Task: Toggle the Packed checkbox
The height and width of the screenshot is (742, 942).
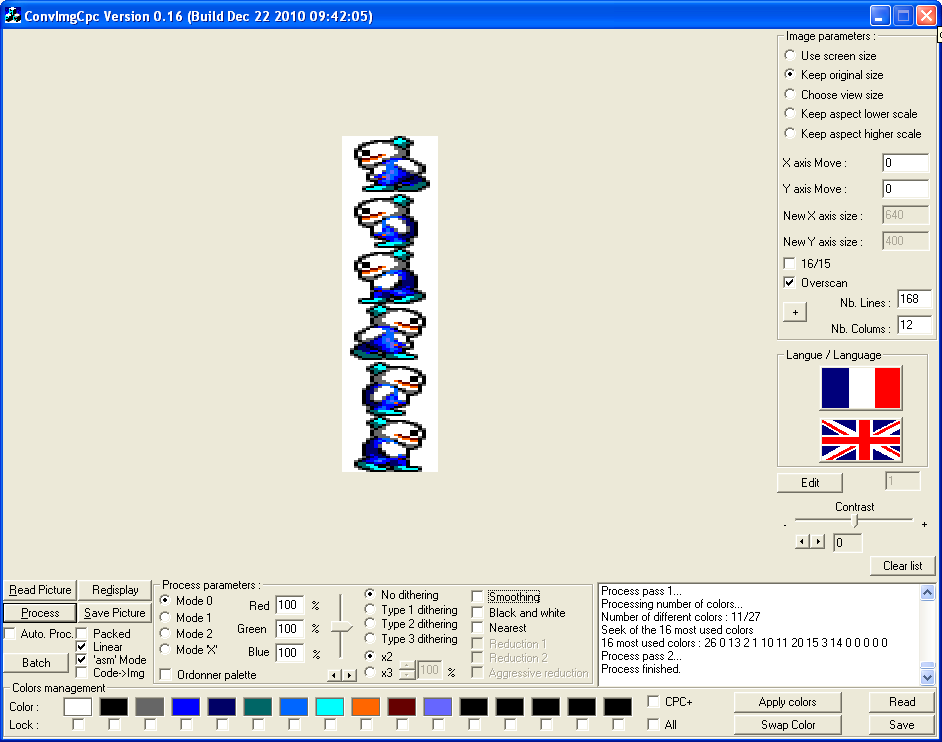Action: point(82,633)
